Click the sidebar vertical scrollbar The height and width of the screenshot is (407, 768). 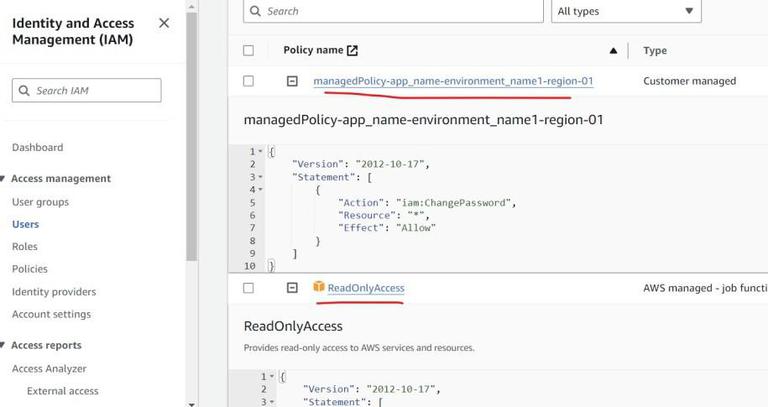pos(191,150)
